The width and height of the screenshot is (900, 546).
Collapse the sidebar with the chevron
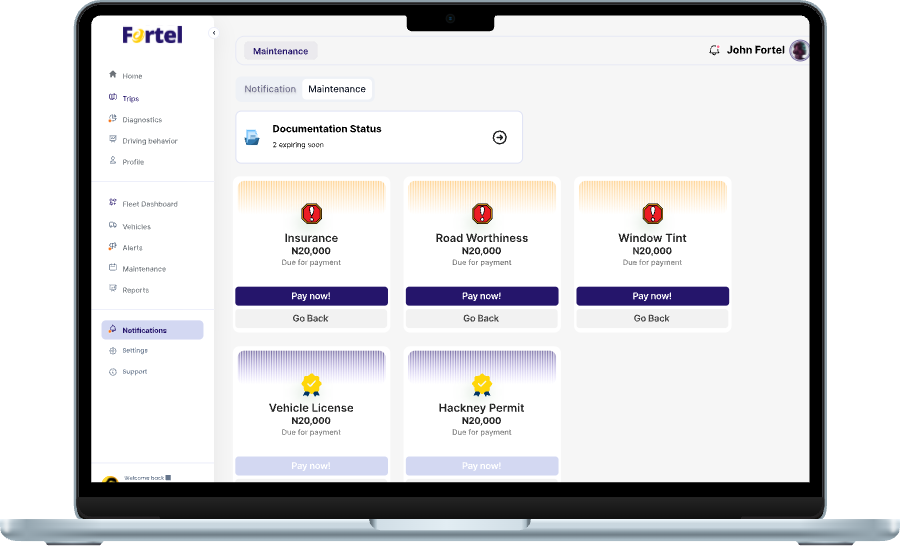(214, 33)
